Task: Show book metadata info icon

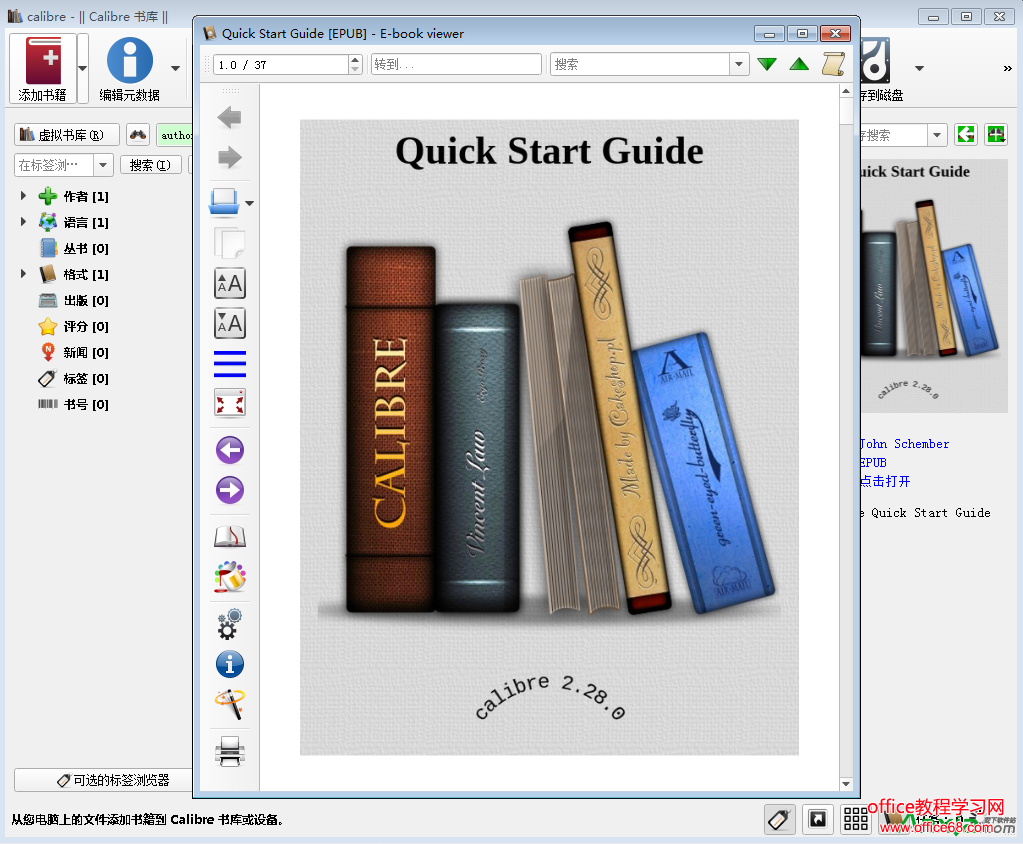Action: (x=230, y=664)
